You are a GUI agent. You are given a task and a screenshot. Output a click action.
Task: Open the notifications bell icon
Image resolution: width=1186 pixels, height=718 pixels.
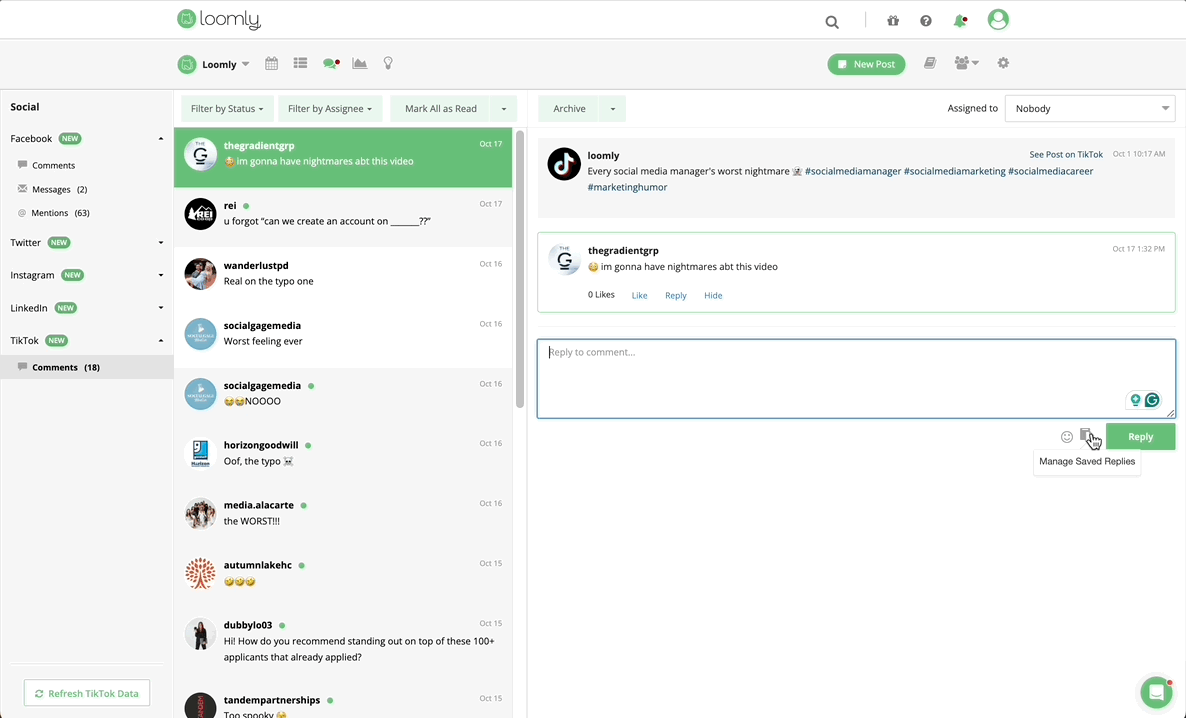coord(960,21)
